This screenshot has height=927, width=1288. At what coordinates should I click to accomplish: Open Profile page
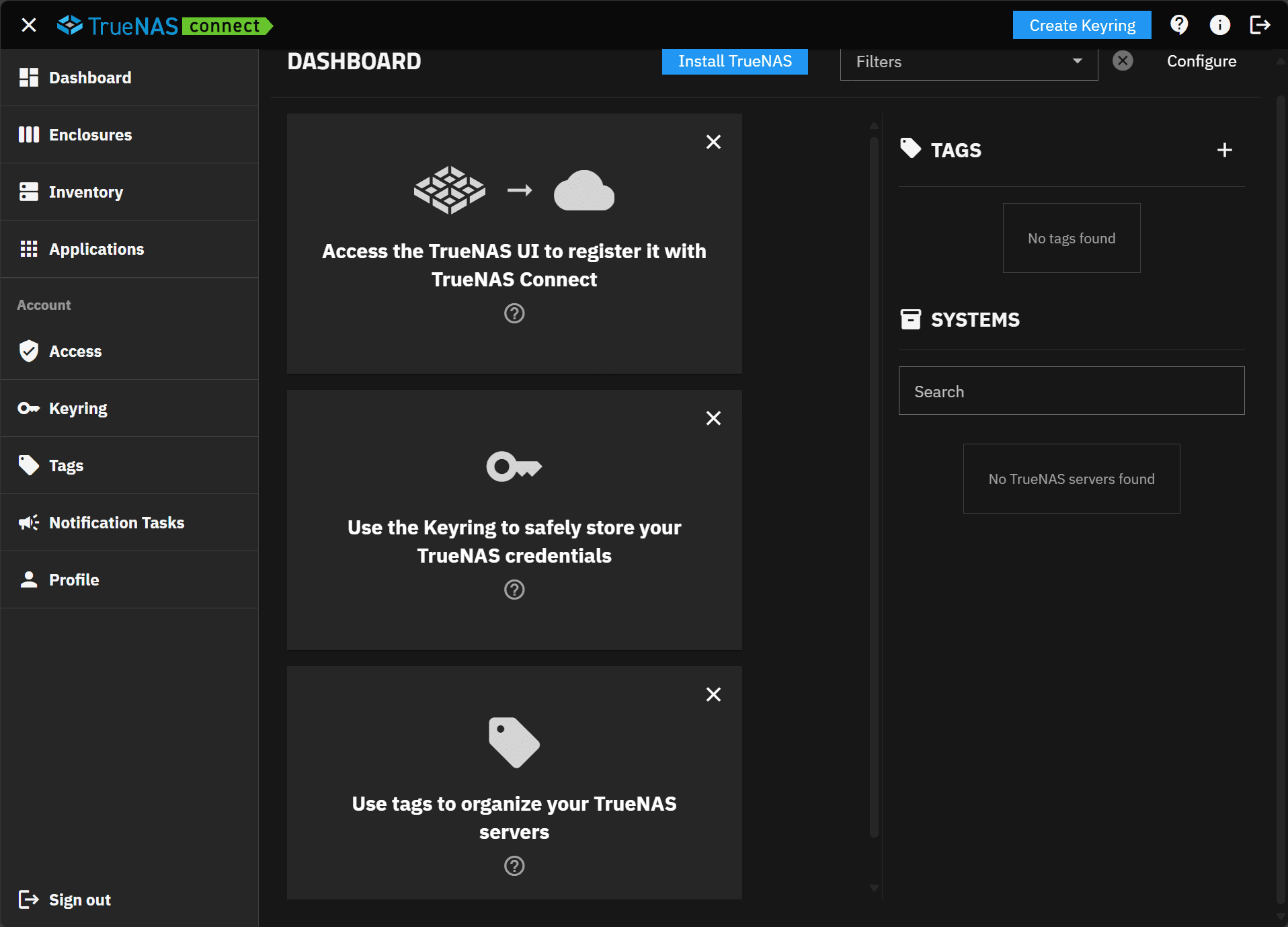tap(130, 579)
